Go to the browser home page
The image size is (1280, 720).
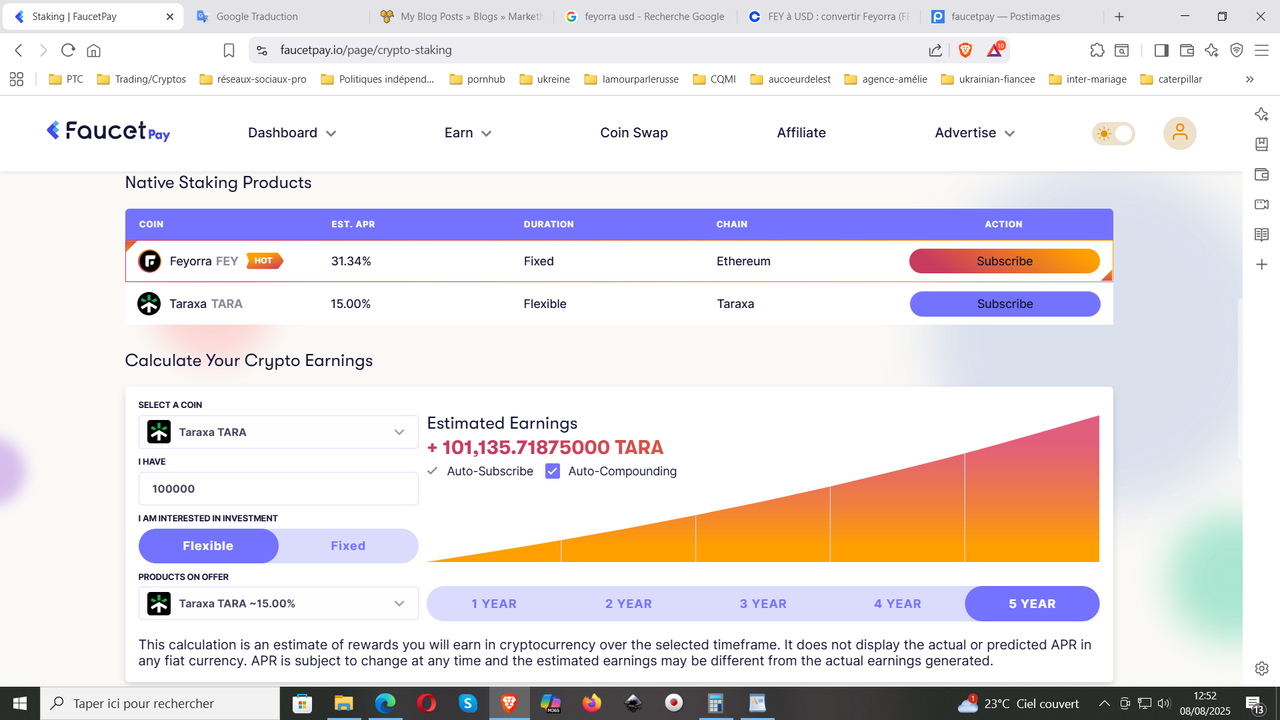[94, 50]
